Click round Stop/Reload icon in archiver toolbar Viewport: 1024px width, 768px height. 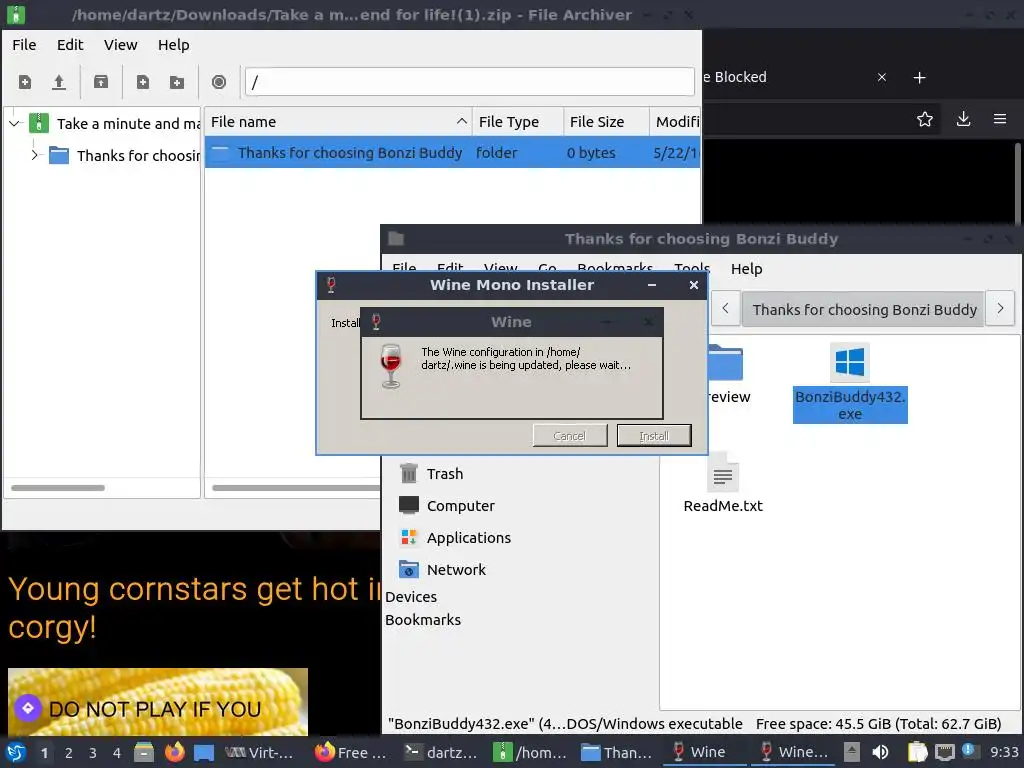[x=219, y=82]
